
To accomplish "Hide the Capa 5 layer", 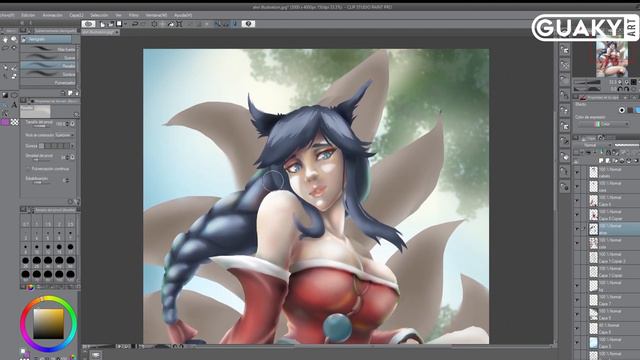I will (x=577, y=342).
